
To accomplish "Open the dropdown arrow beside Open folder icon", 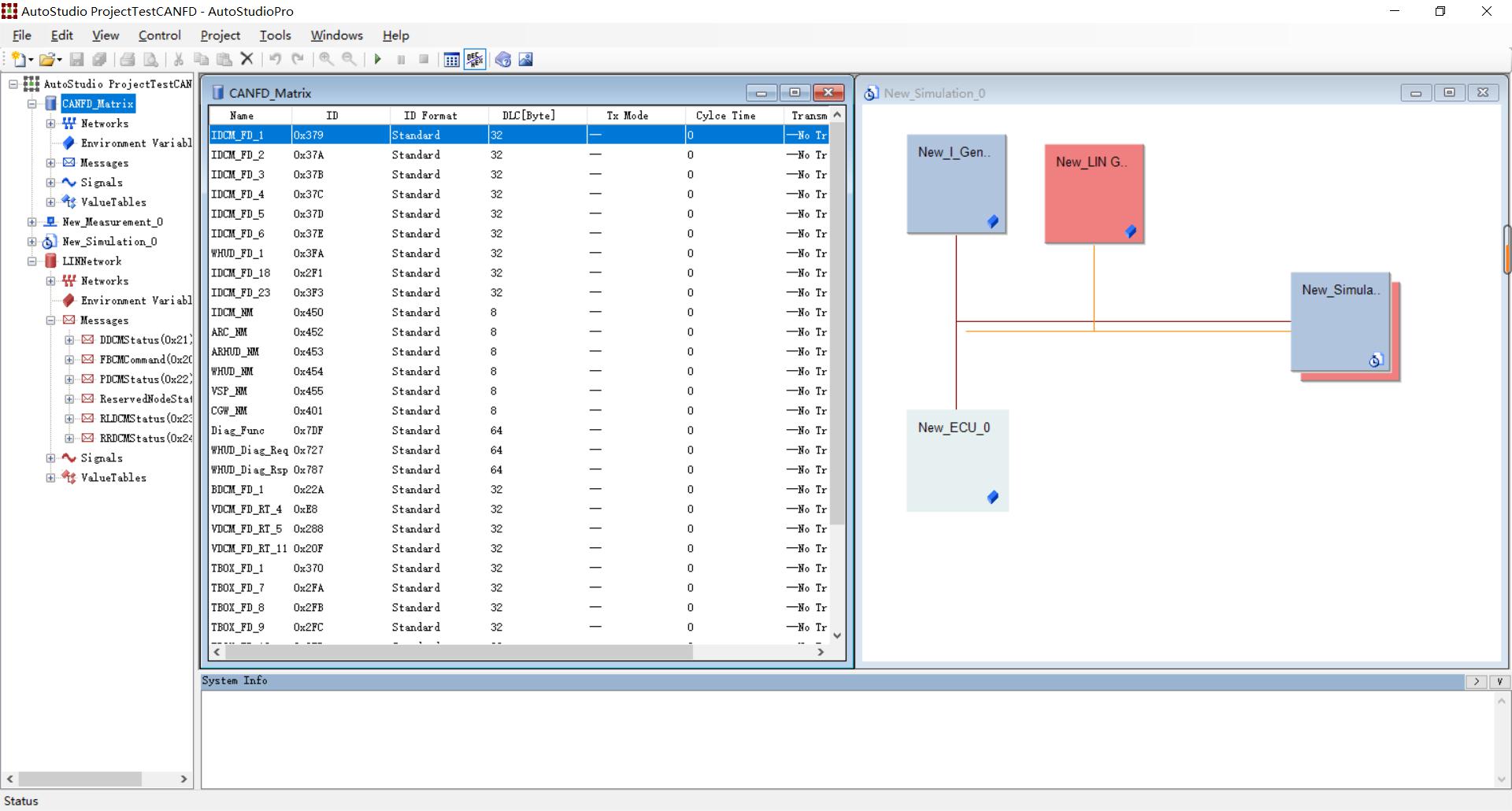I will point(59,60).
